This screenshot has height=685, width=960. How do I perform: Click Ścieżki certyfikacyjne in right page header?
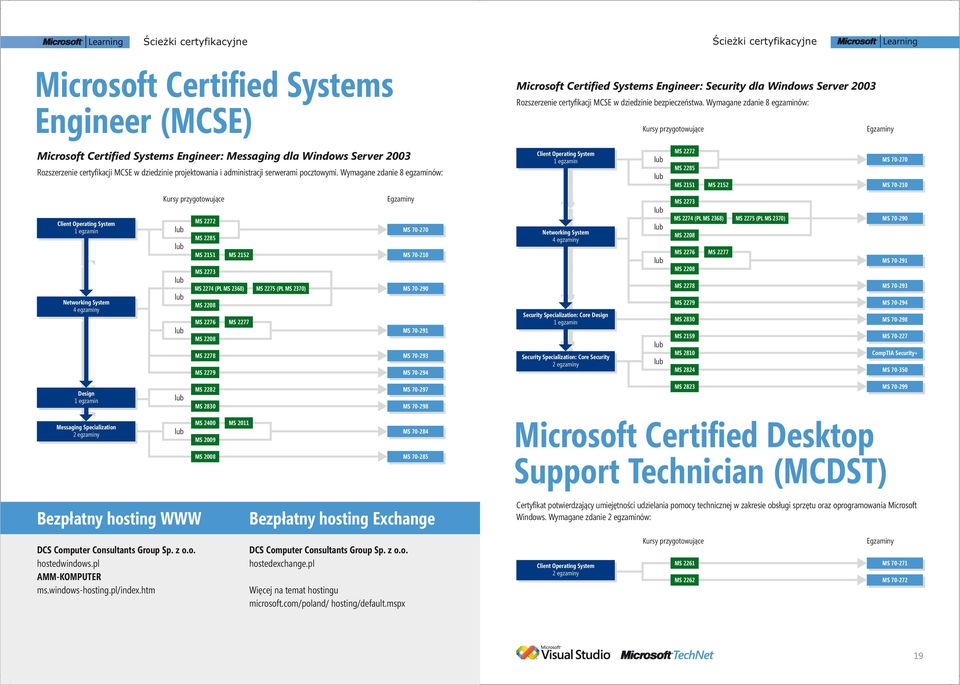(765, 41)
